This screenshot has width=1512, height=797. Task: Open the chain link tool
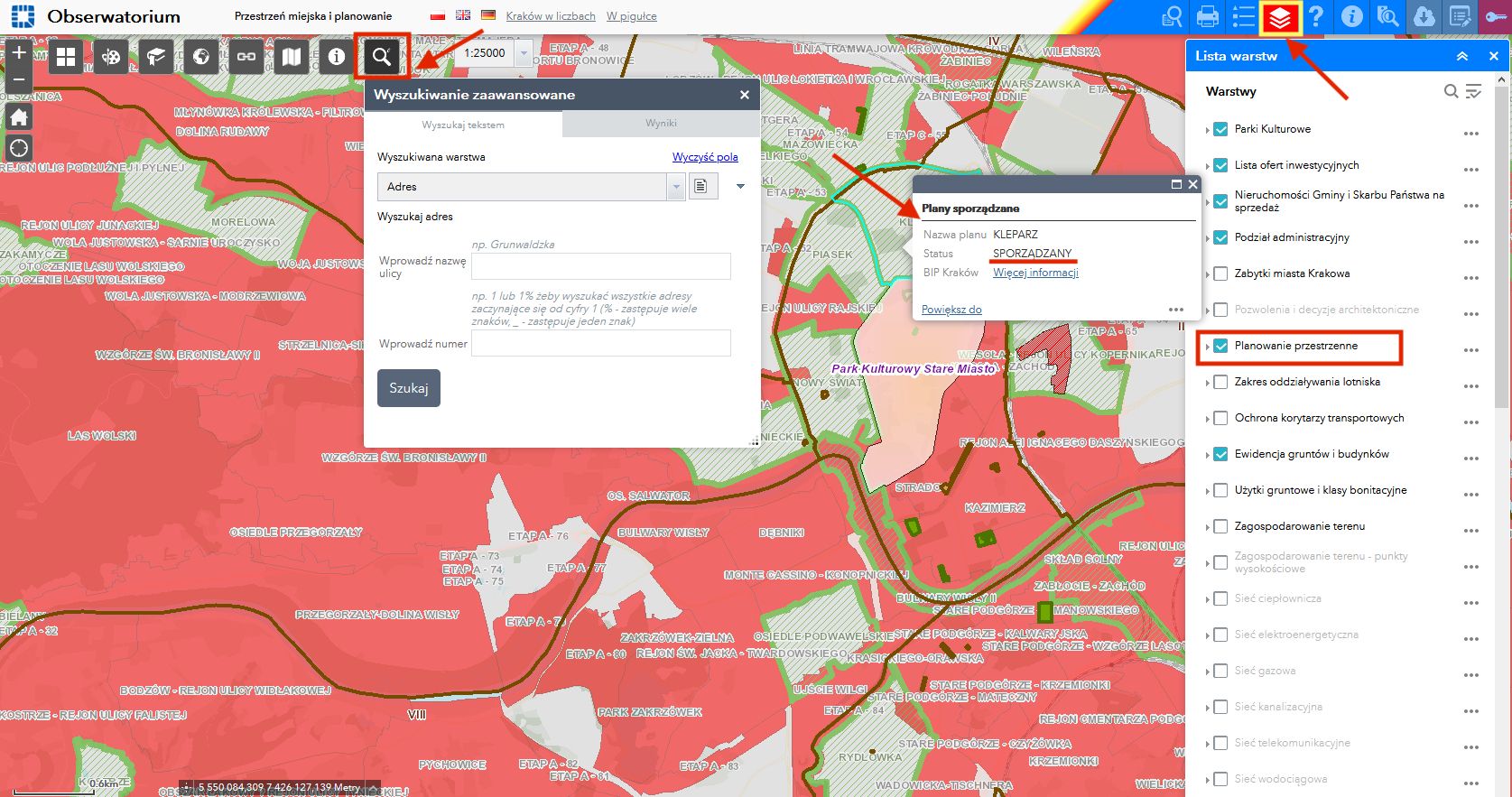(246, 57)
